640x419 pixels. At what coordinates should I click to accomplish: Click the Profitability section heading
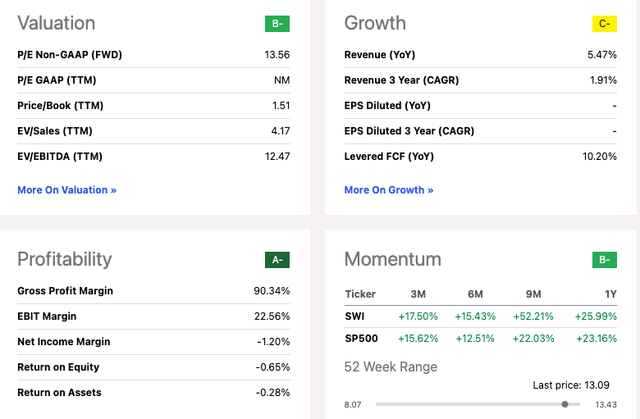click(64, 260)
